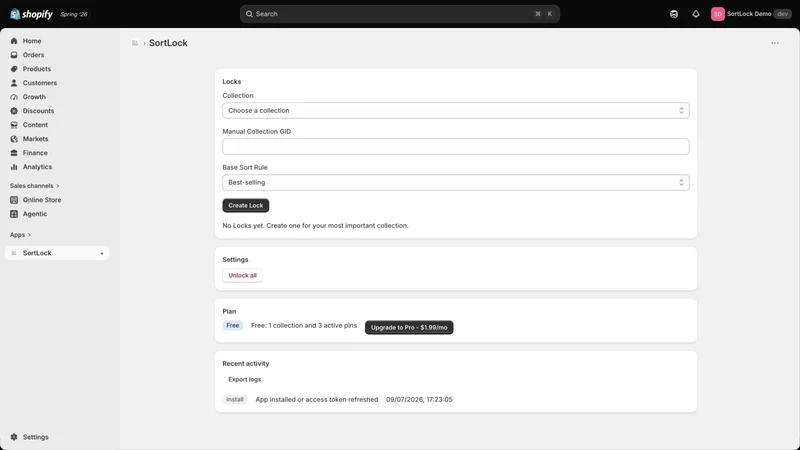Open the Choose a collection dropdown

[x=456, y=111]
